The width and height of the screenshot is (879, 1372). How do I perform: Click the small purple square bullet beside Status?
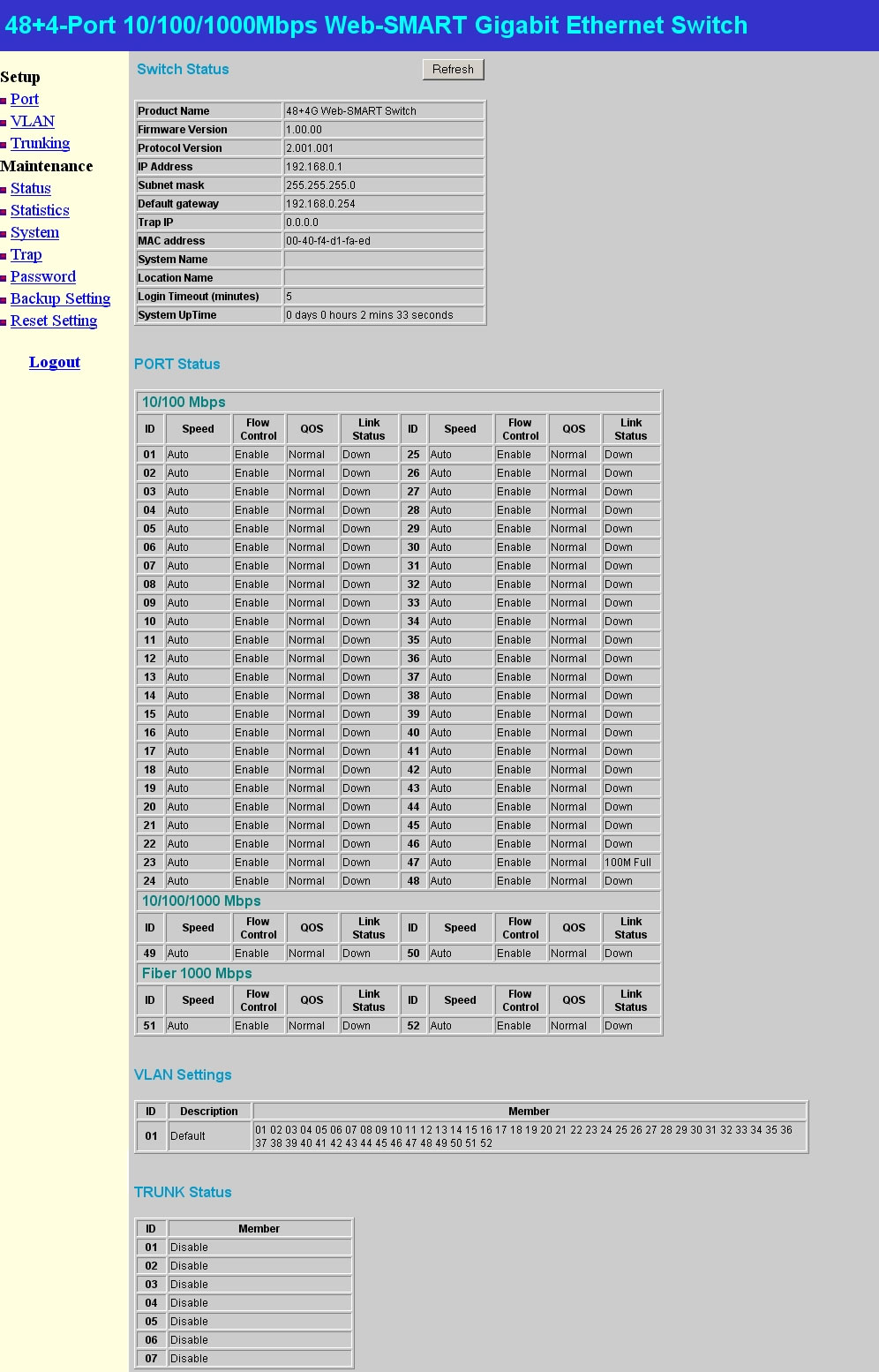[4, 190]
